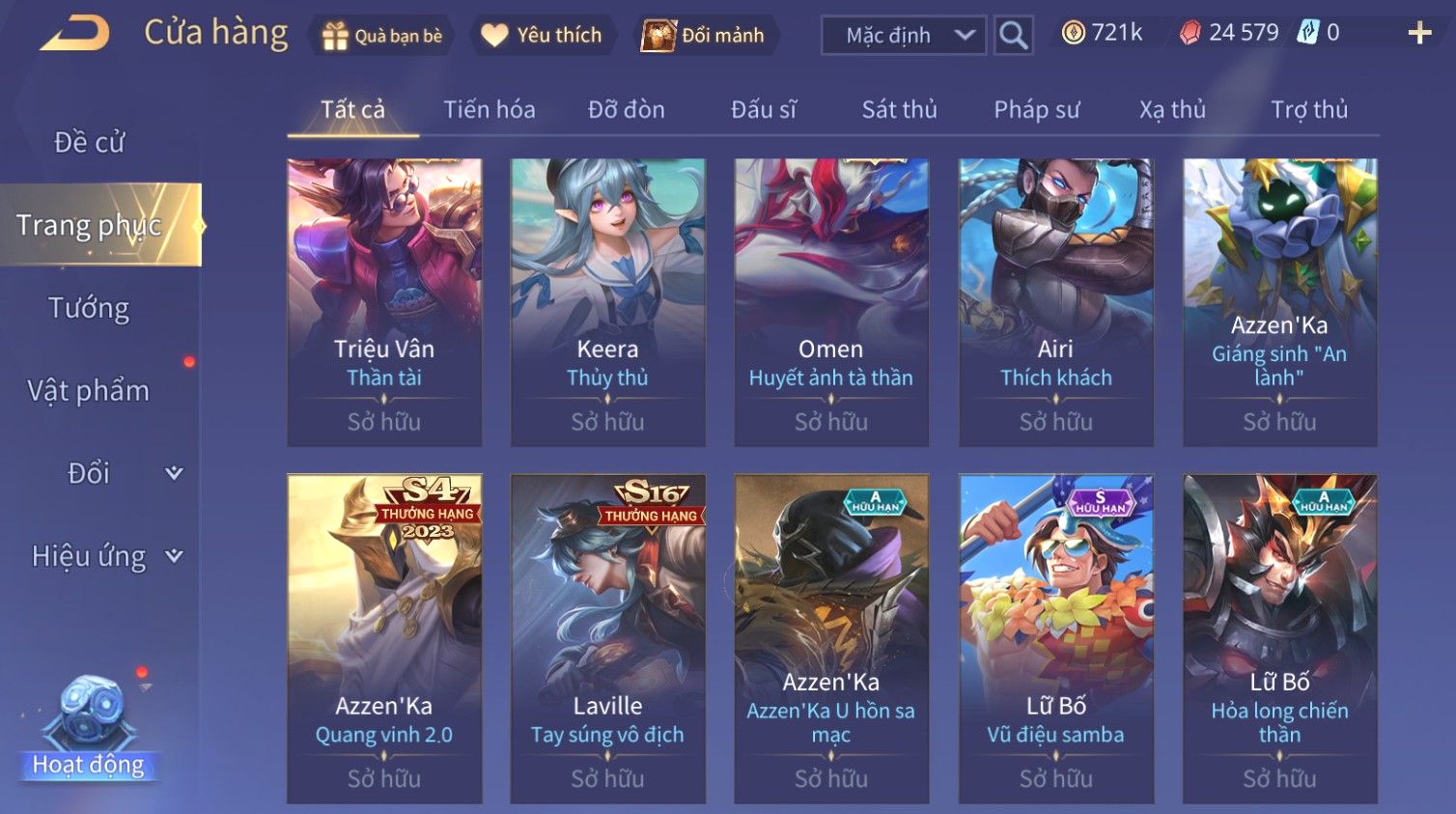Image resolution: width=1456 pixels, height=814 pixels.
Task: Open the Đề cử sidebar section
Action: (x=89, y=142)
